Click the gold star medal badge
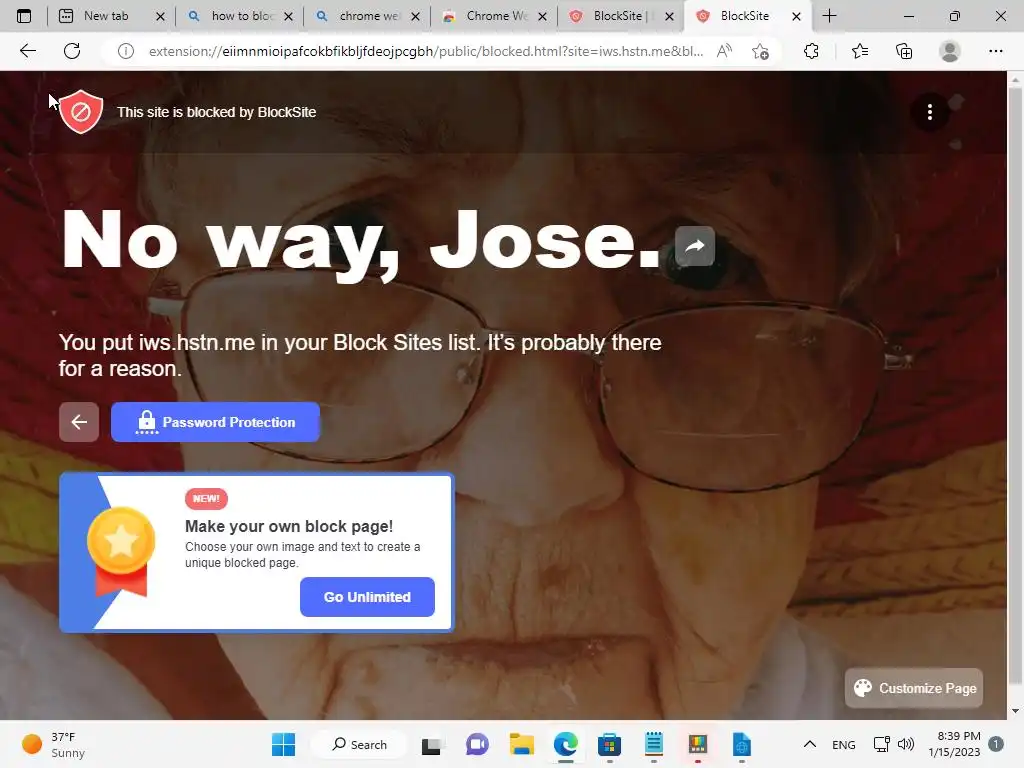This screenshot has height=768, width=1024. pyautogui.click(x=121, y=552)
